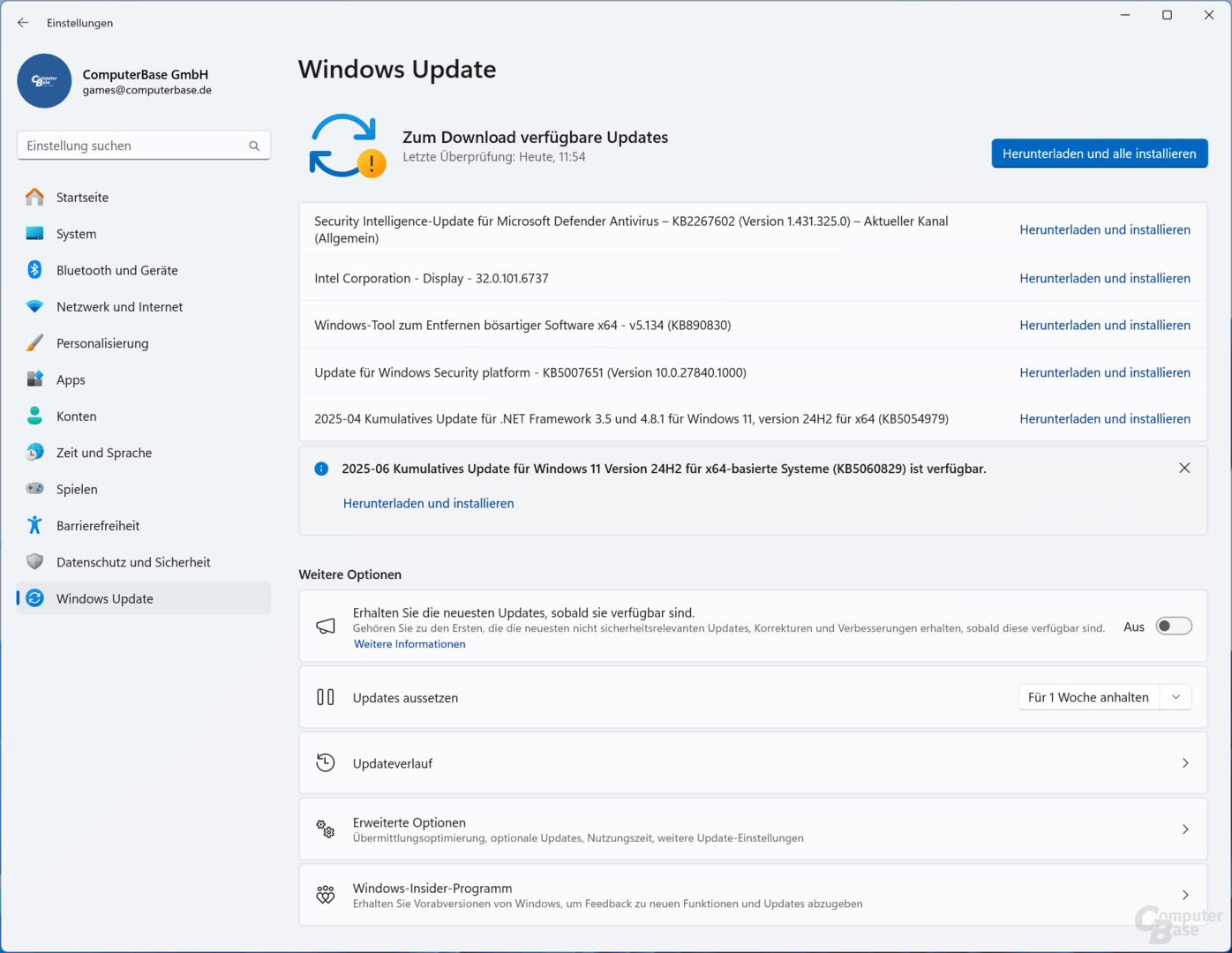Click the games@computerbase.de email text
This screenshot has width=1232, height=953.
(x=147, y=90)
